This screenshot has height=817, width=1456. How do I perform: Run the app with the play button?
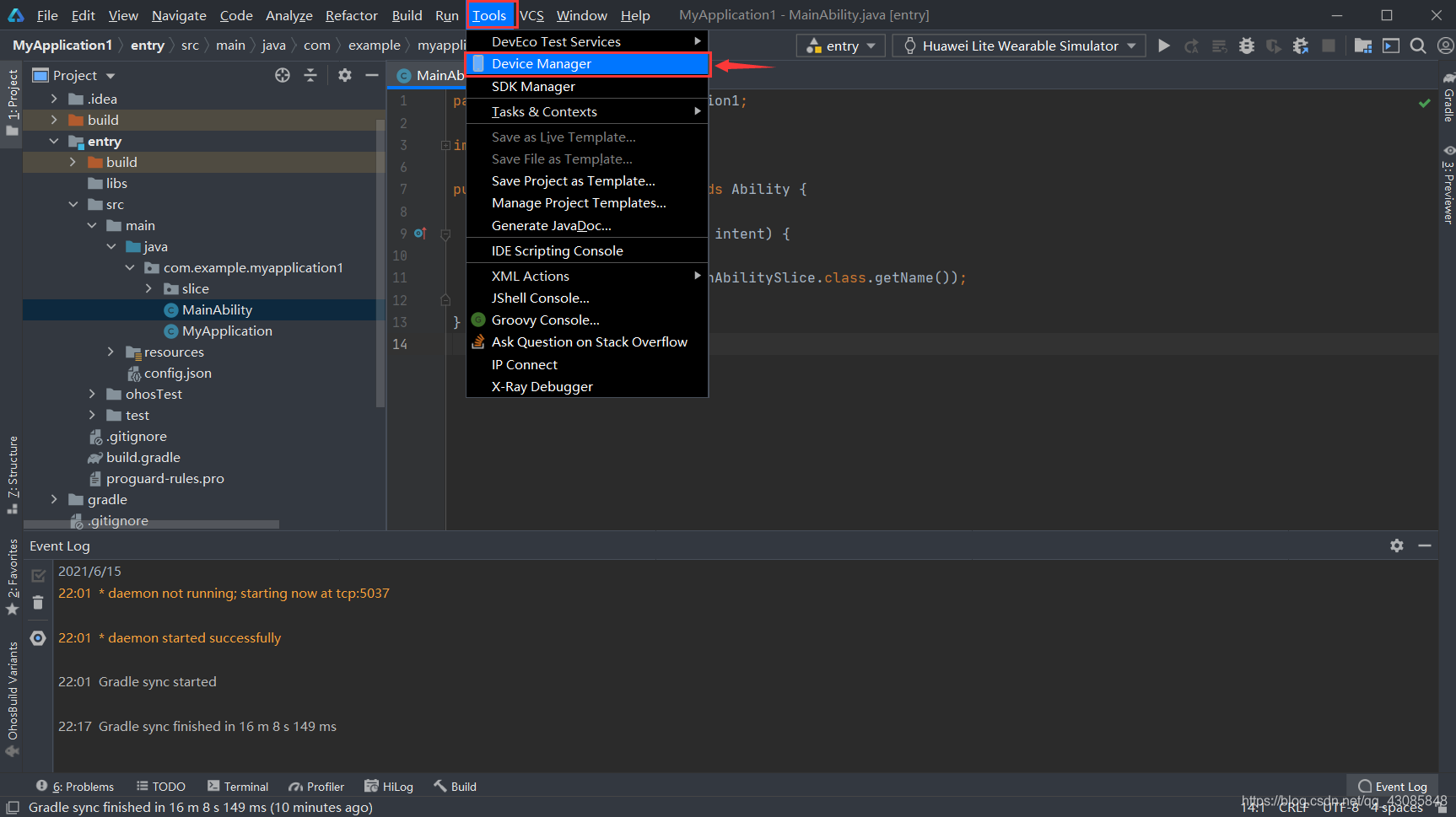pyautogui.click(x=1164, y=46)
